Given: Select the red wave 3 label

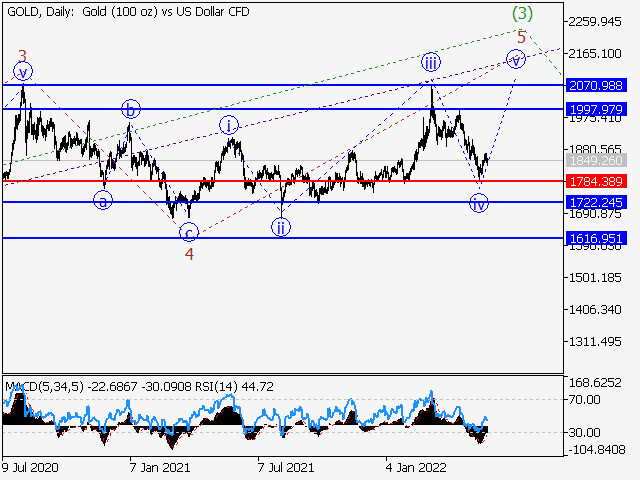Looking at the screenshot, I should point(22,56).
